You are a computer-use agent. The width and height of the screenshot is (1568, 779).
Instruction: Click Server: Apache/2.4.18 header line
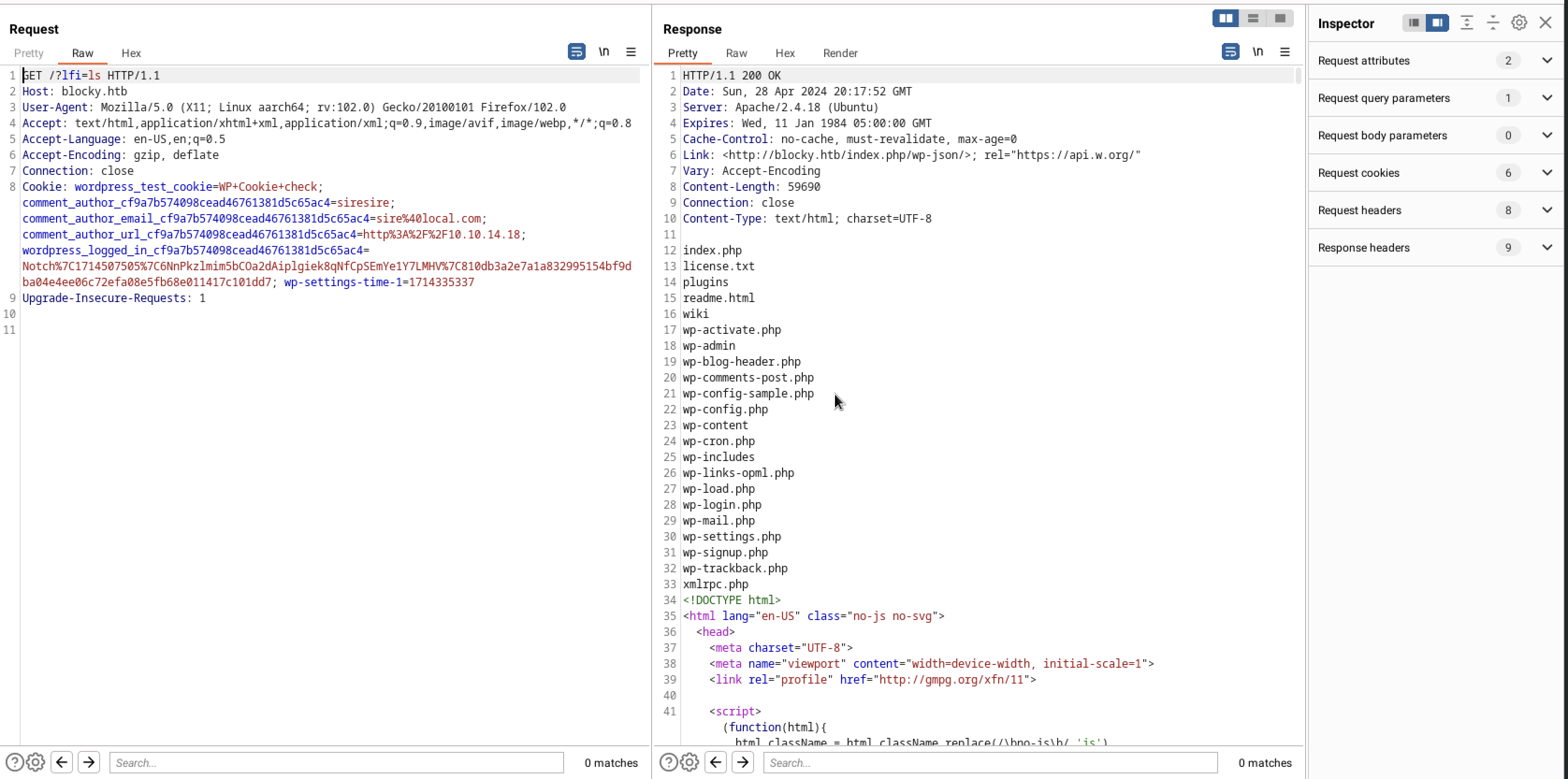780,107
